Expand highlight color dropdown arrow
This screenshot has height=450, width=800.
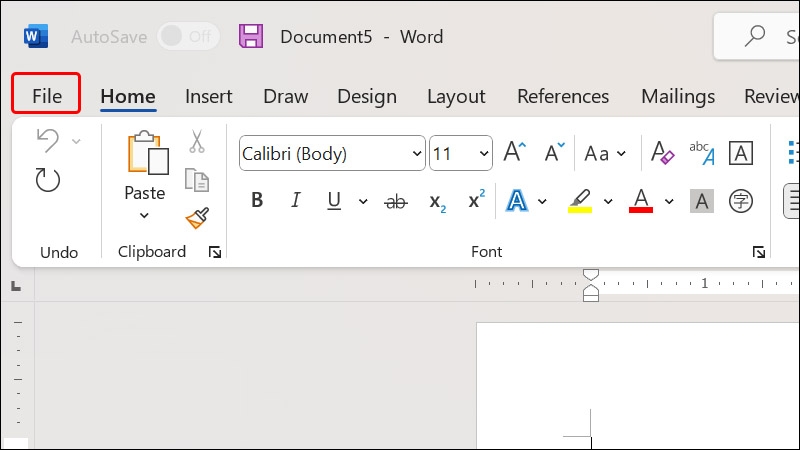[x=608, y=202]
